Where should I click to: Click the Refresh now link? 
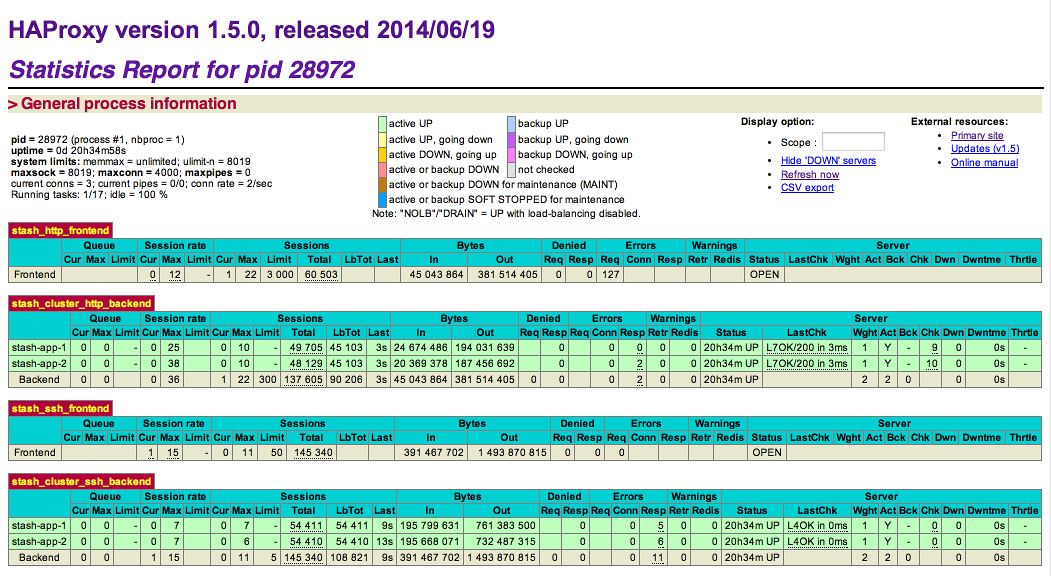(810, 174)
